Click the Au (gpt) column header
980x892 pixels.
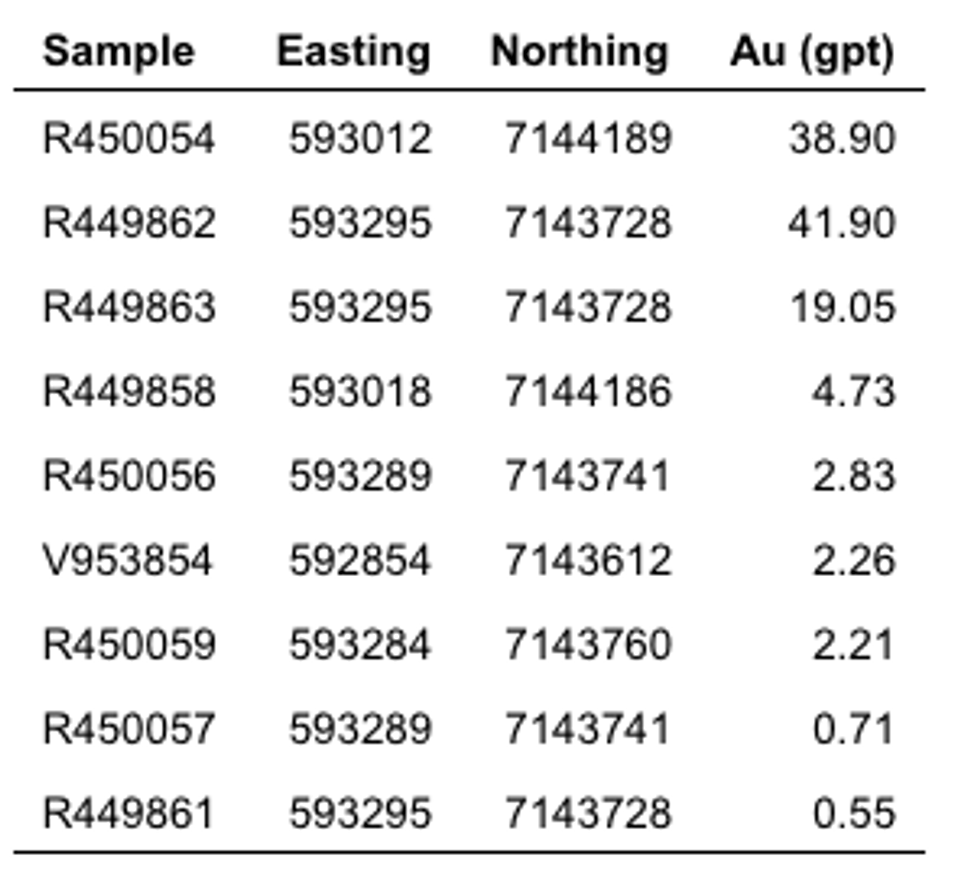(811, 51)
